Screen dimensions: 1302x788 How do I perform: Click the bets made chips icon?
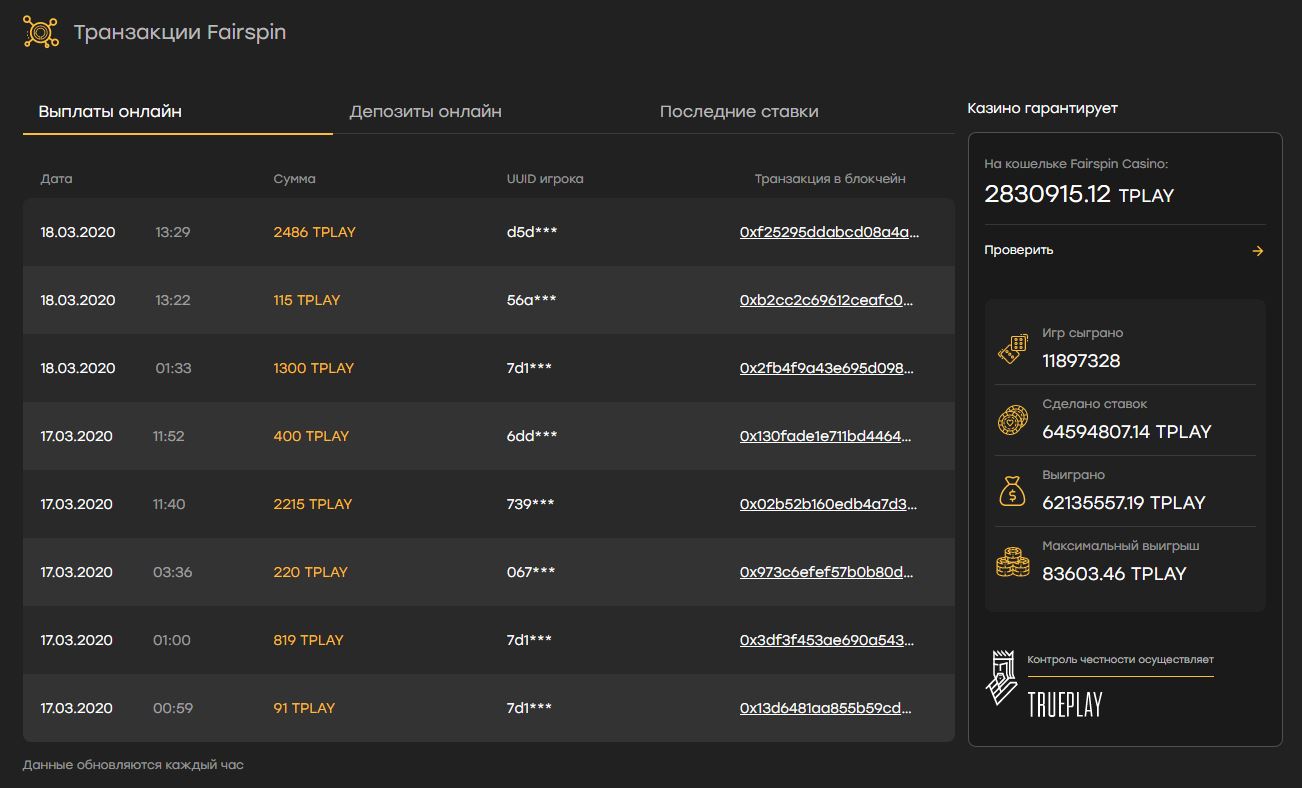click(1013, 420)
